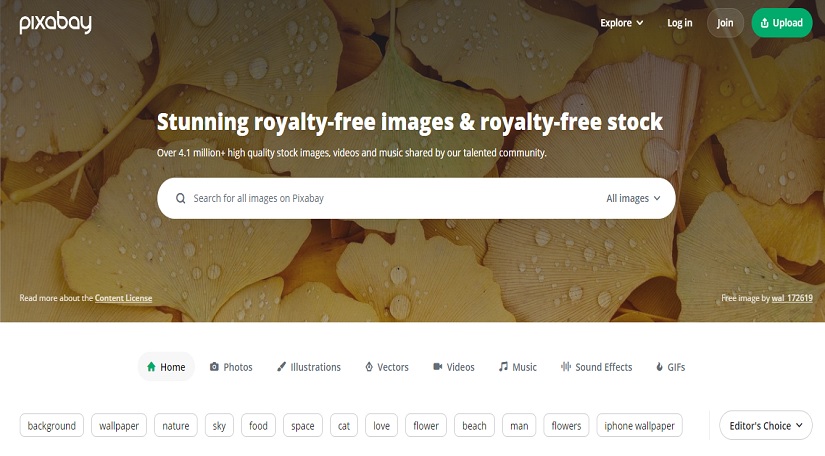The image size is (825, 456).
Task: Click the iphone wallpaper tag
Action: click(639, 425)
